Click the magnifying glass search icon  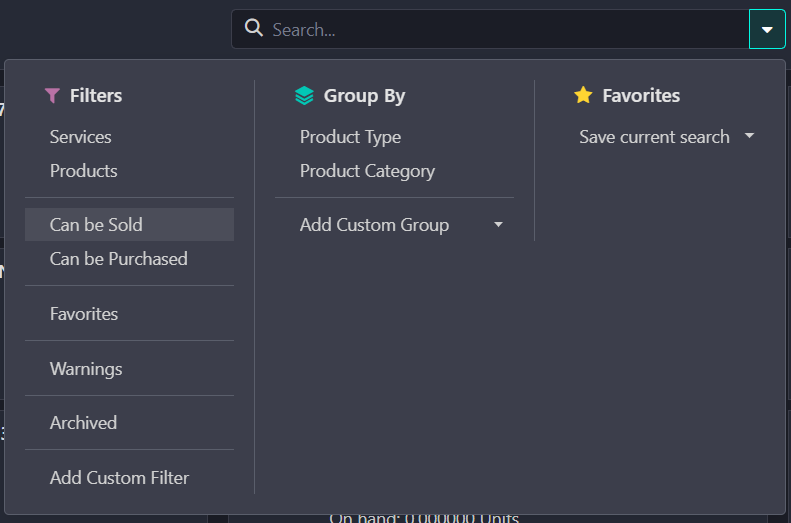click(254, 29)
